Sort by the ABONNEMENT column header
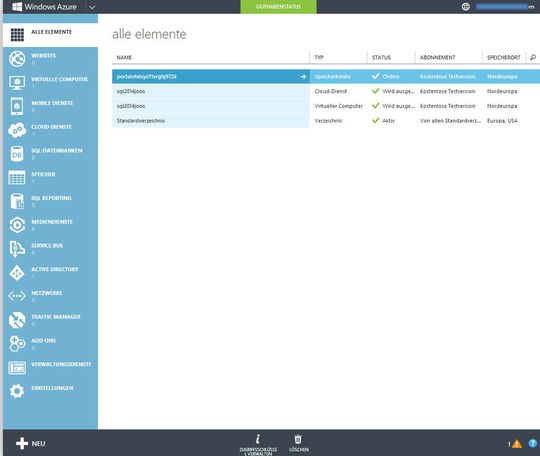This screenshot has height=456, width=540. 437,58
